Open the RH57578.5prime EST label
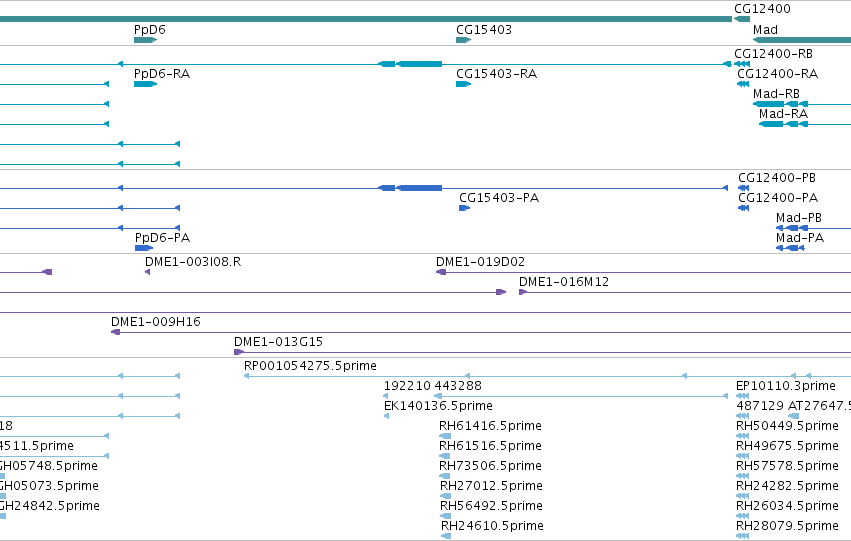Image resolution: width=851 pixels, height=541 pixels. tap(787, 467)
